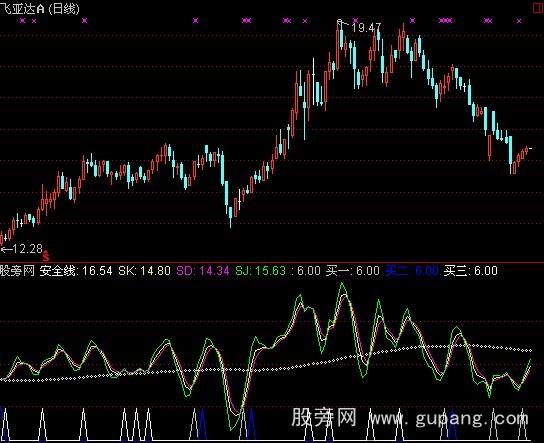
Task: Click the blue 买二: 6.00 signal label
Action: coord(412,271)
